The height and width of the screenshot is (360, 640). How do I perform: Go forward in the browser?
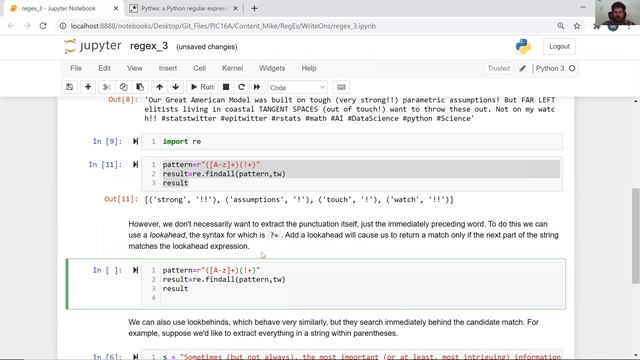click(27, 26)
